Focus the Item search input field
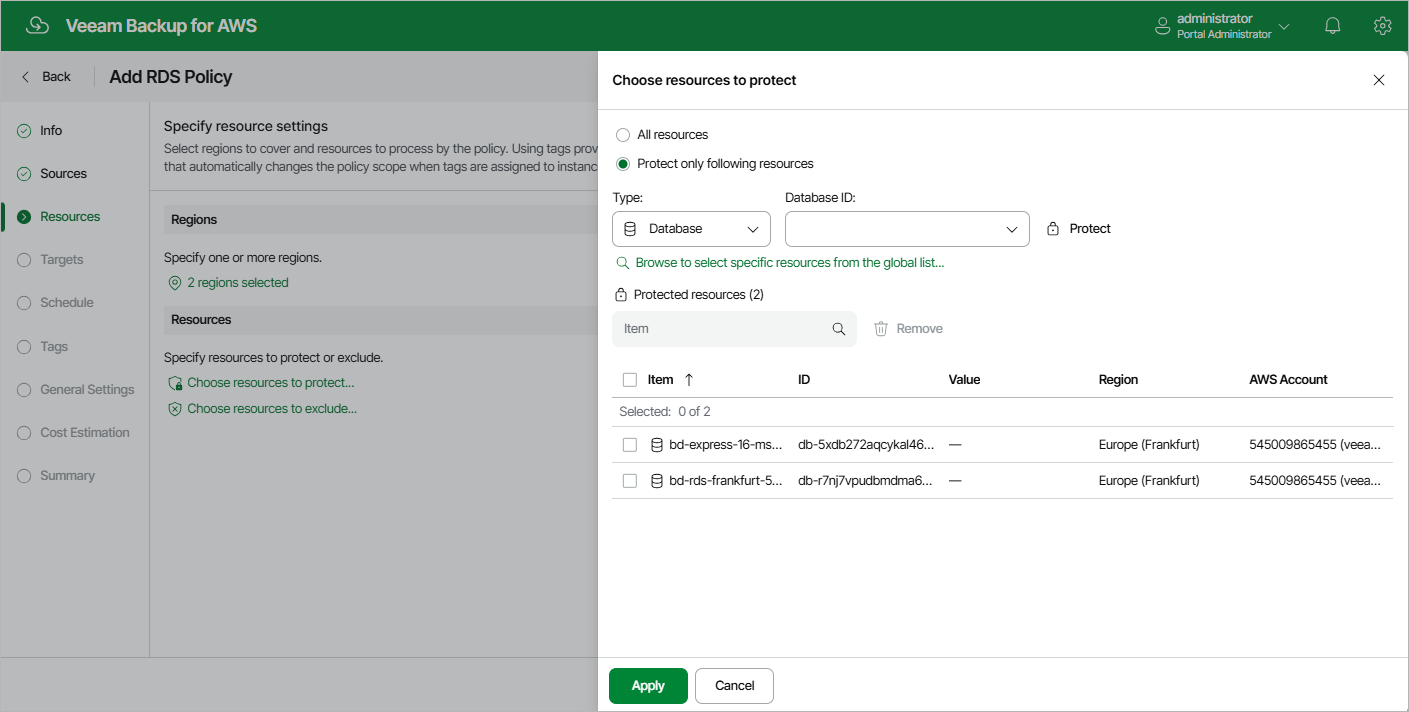The image size is (1409, 712). (x=734, y=329)
